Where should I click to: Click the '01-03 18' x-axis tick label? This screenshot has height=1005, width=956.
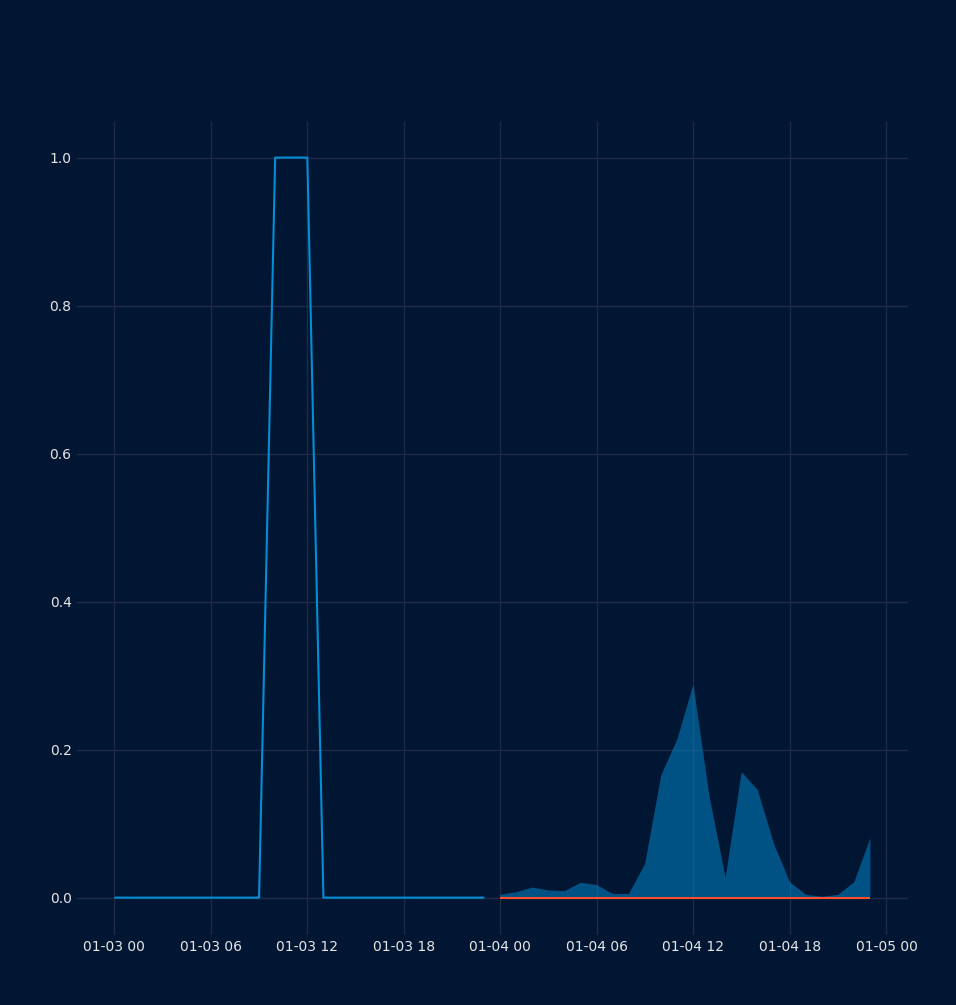point(404,946)
